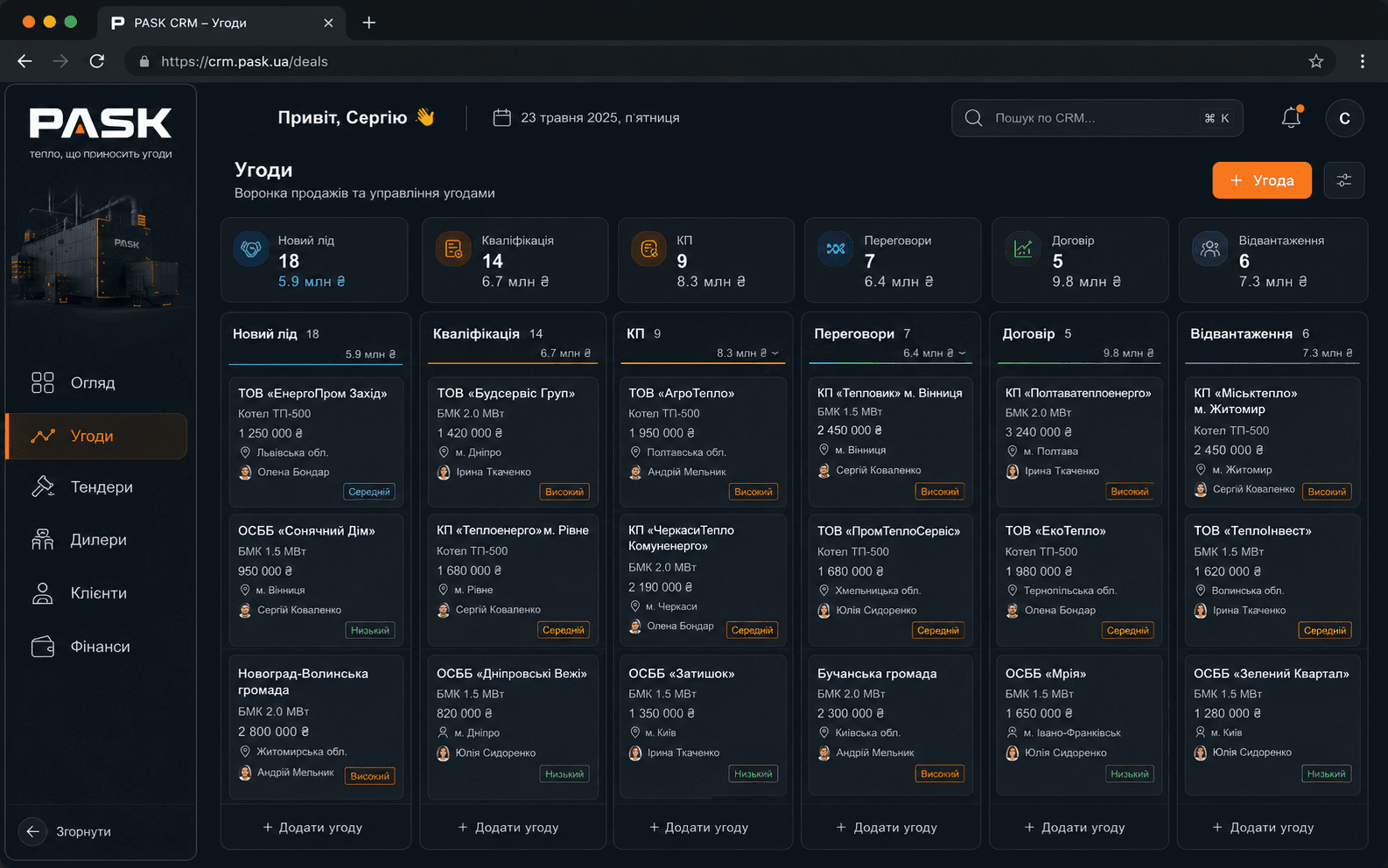Add deal in Кваліфікація column
This screenshot has height=868, width=1388.
point(508,827)
